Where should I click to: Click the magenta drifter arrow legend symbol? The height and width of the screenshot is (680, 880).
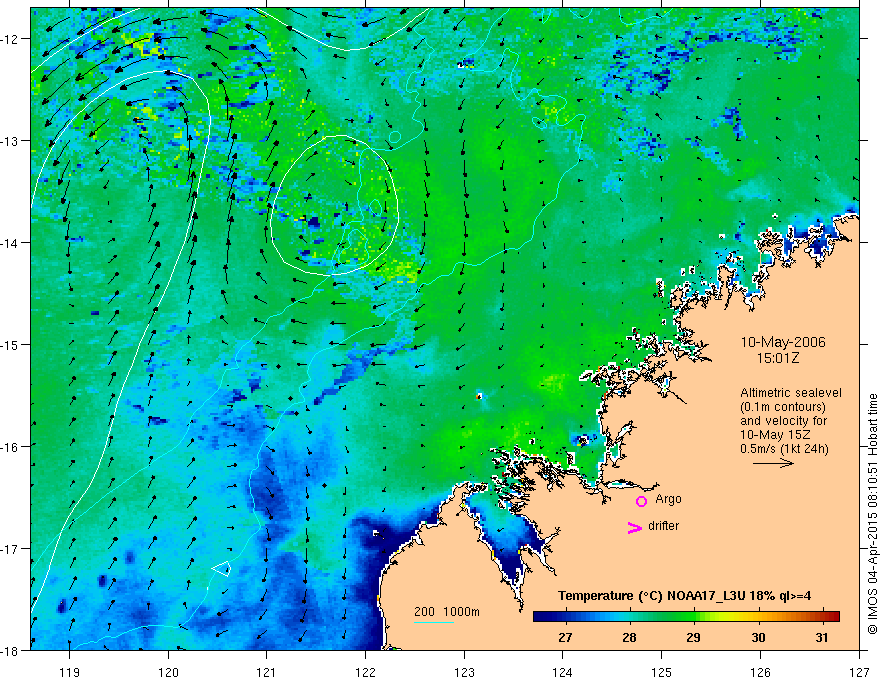(x=635, y=527)
